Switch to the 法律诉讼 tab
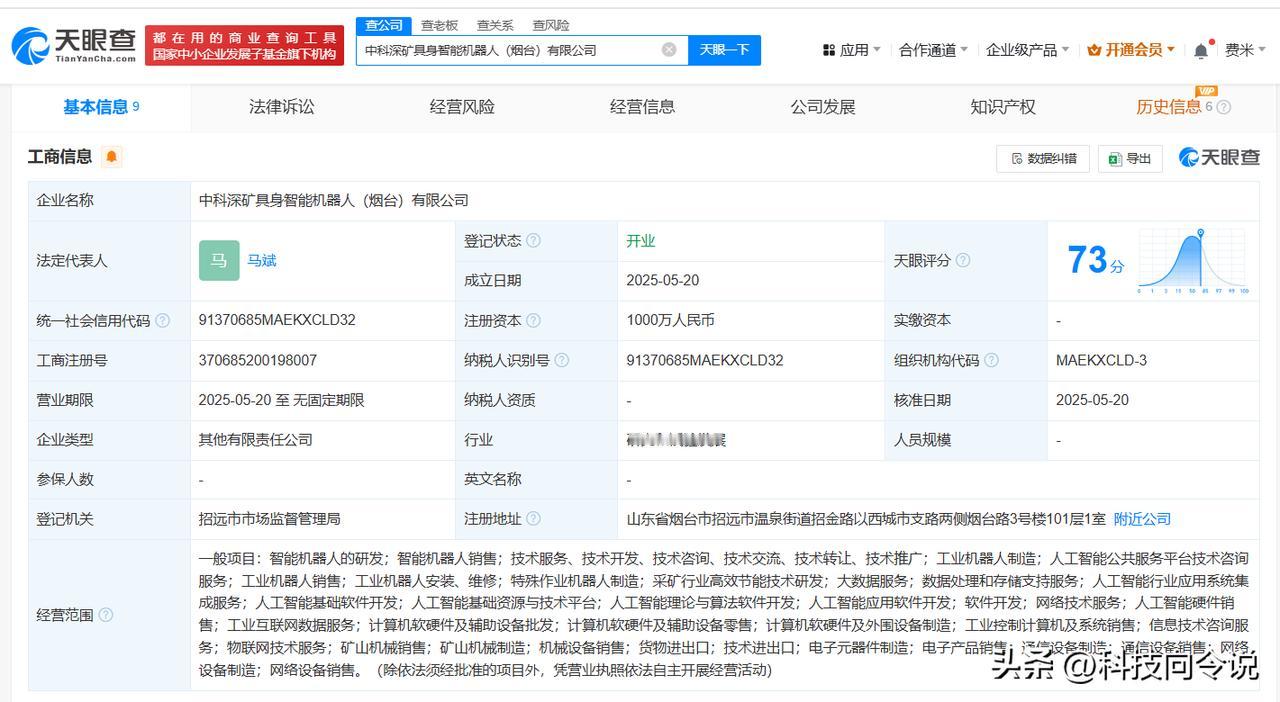This screenshot has width=1280, height=702. (281, 107)
